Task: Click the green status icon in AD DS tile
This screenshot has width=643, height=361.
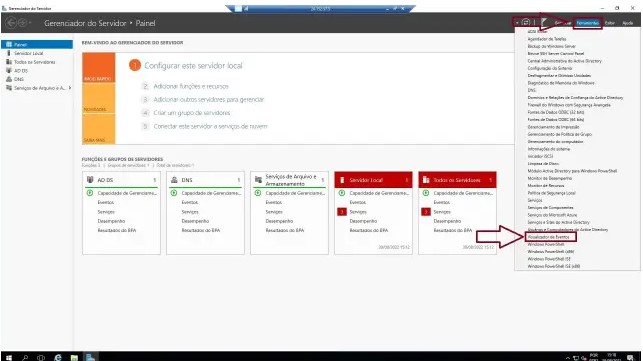Action: 90,193
